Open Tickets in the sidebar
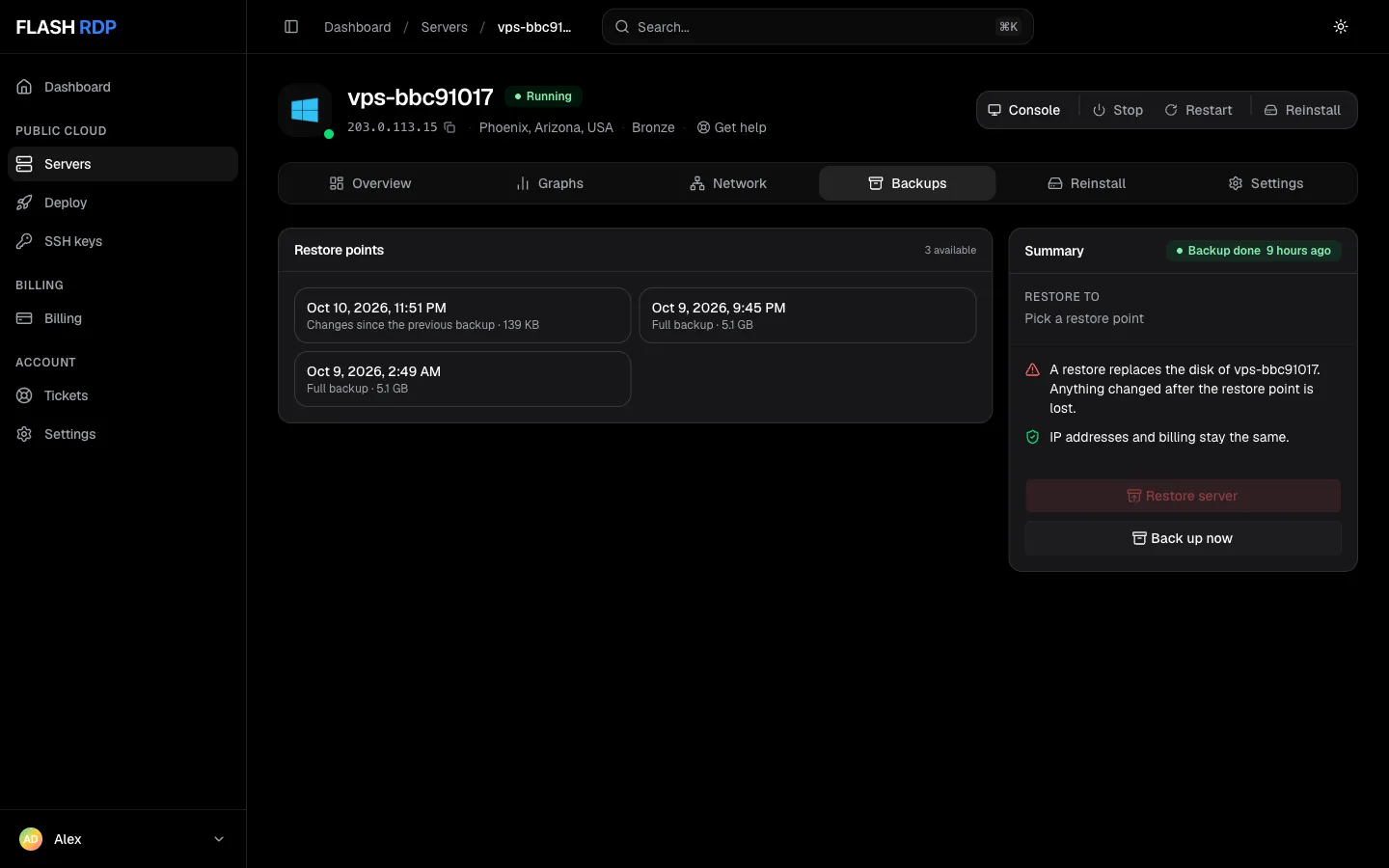Image resolution: width=1389 pixels, height=868 pixels. (123, 395)
